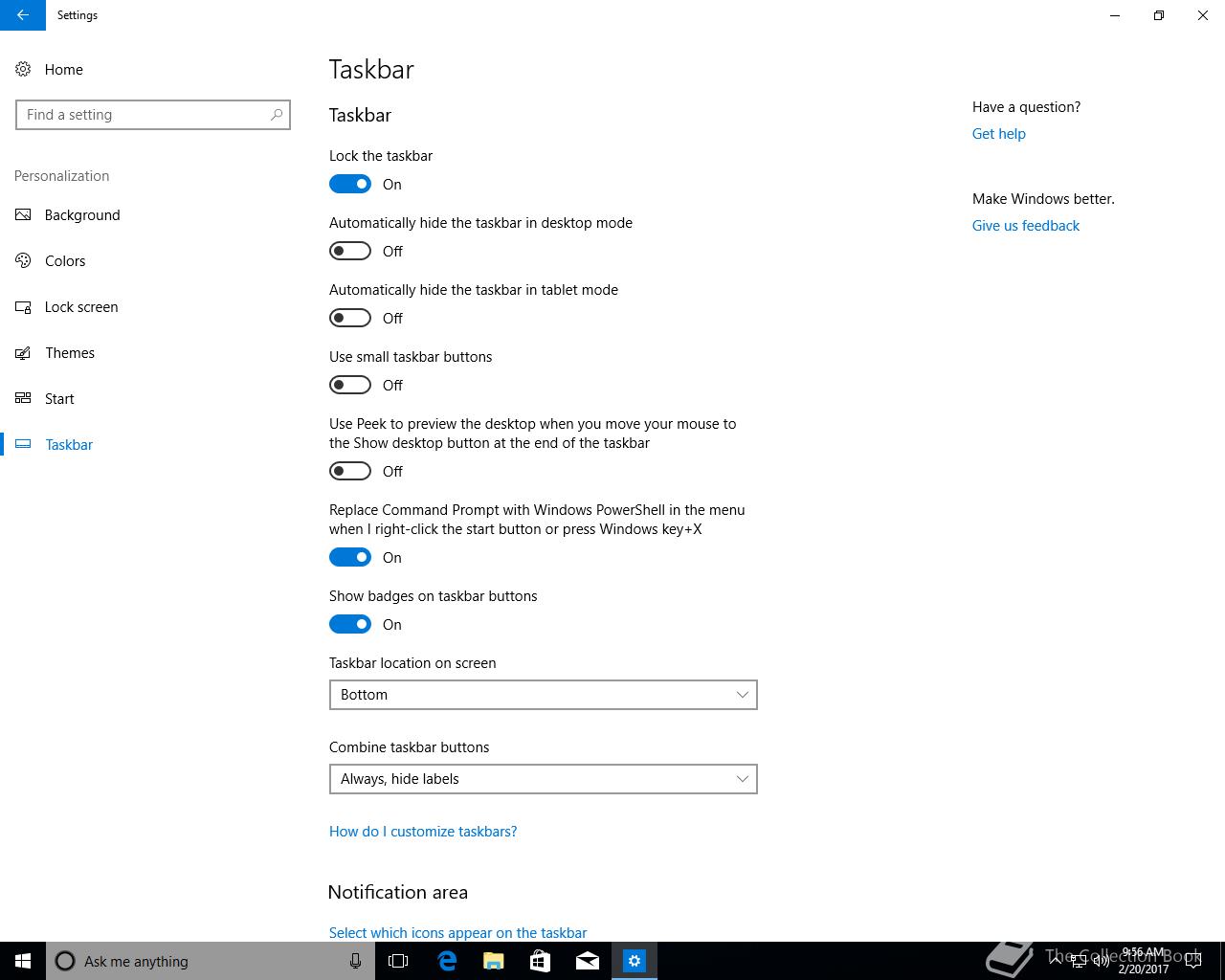Open the Windows Start button
This screenshot has width=1225, height=980.
(x=23, y=961)
